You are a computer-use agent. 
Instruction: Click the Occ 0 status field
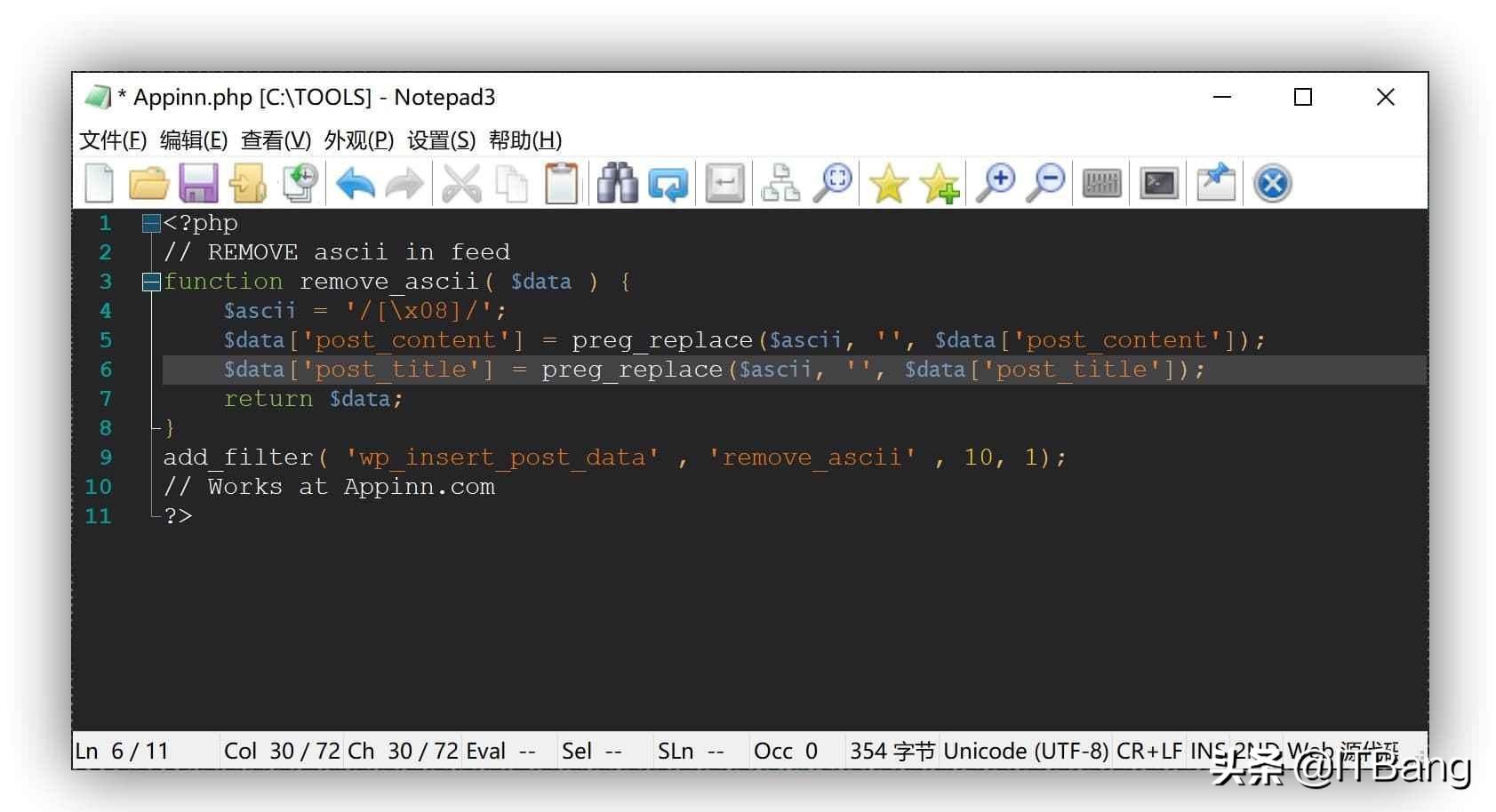[x=786, y=751]
